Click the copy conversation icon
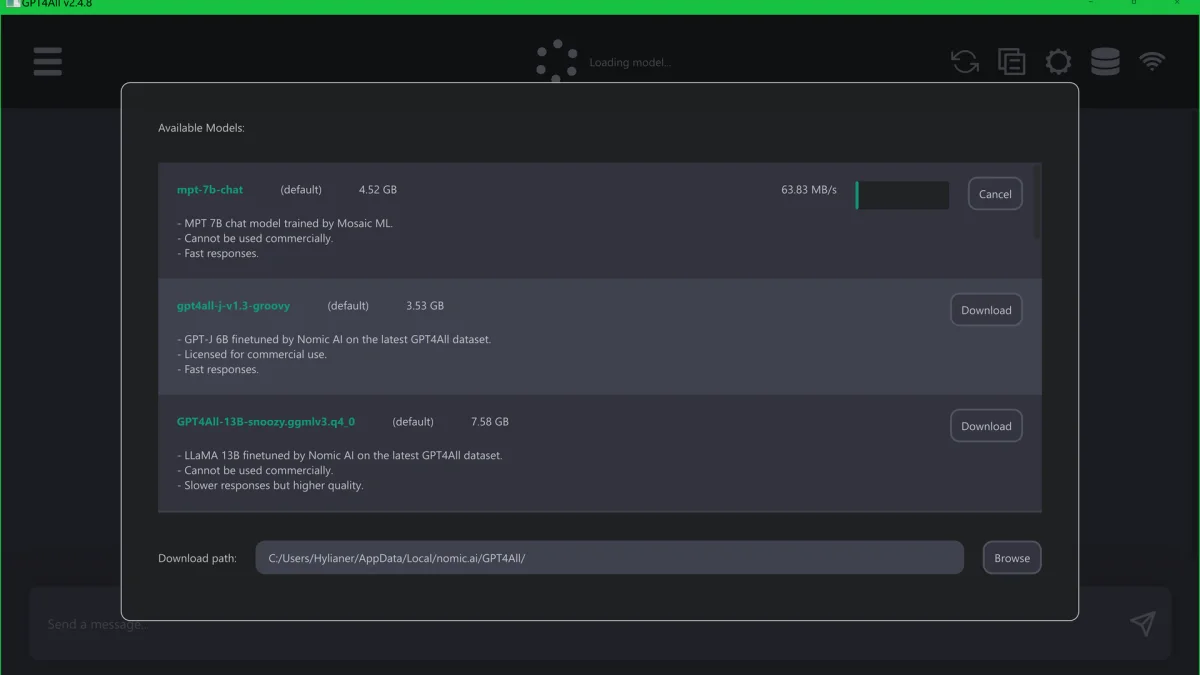 (1011, 62)
